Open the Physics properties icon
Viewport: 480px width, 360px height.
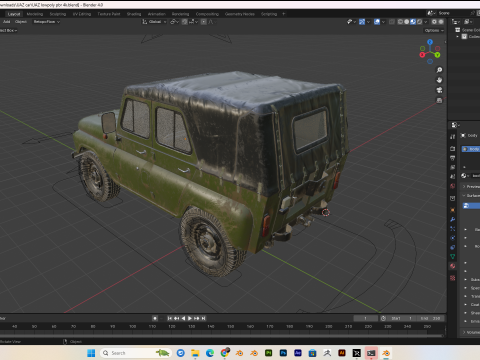click(x=452, y=238)
